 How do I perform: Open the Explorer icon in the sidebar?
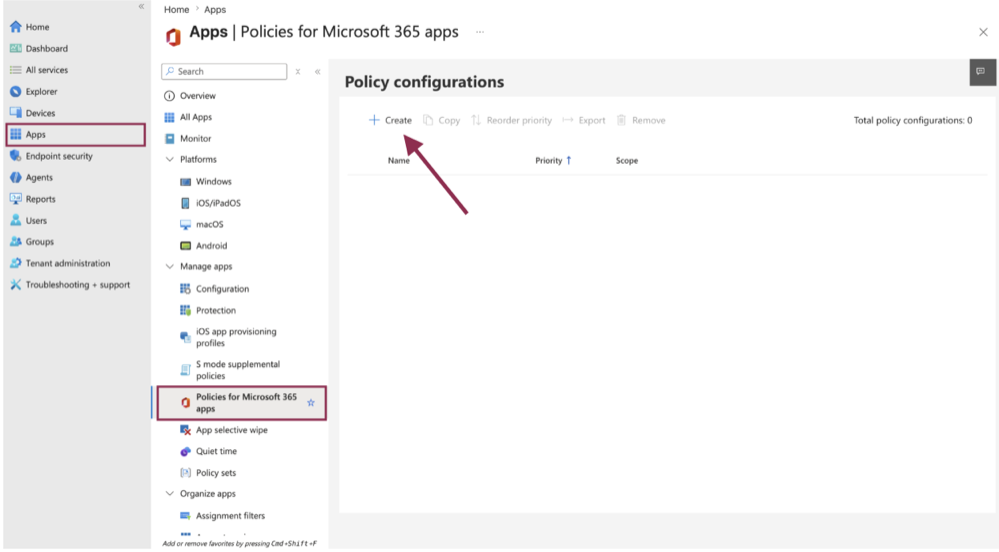pos(15,92)
